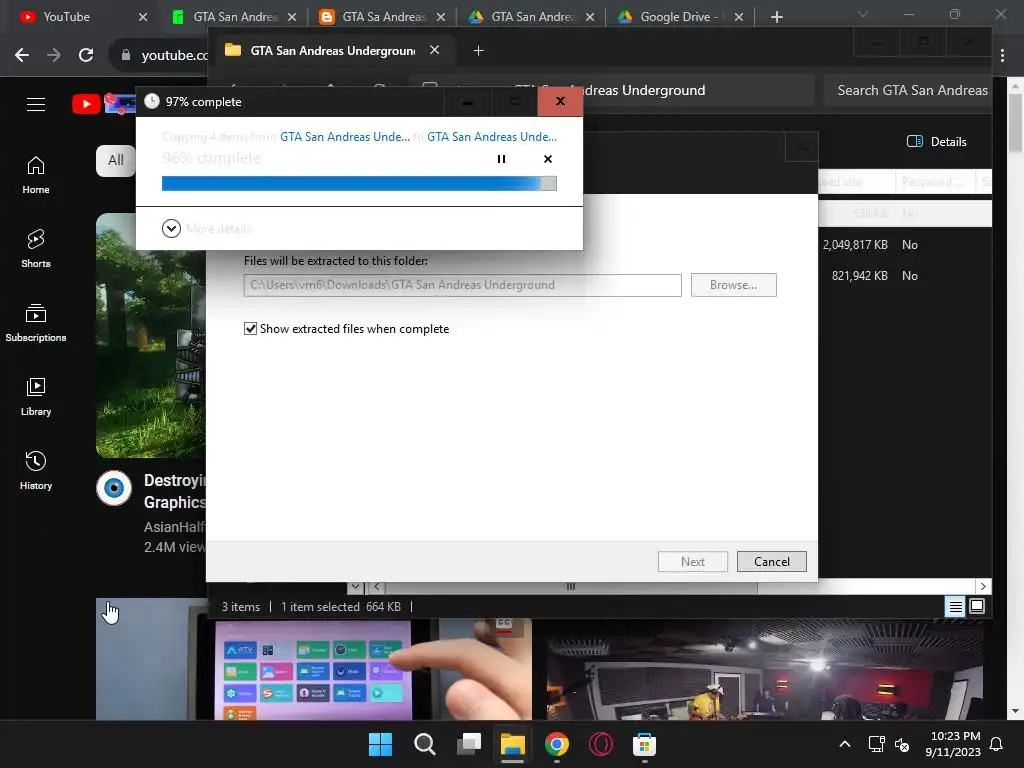Show hidden system tray icons
The image size is (1024, 768).
coord(844,744)
